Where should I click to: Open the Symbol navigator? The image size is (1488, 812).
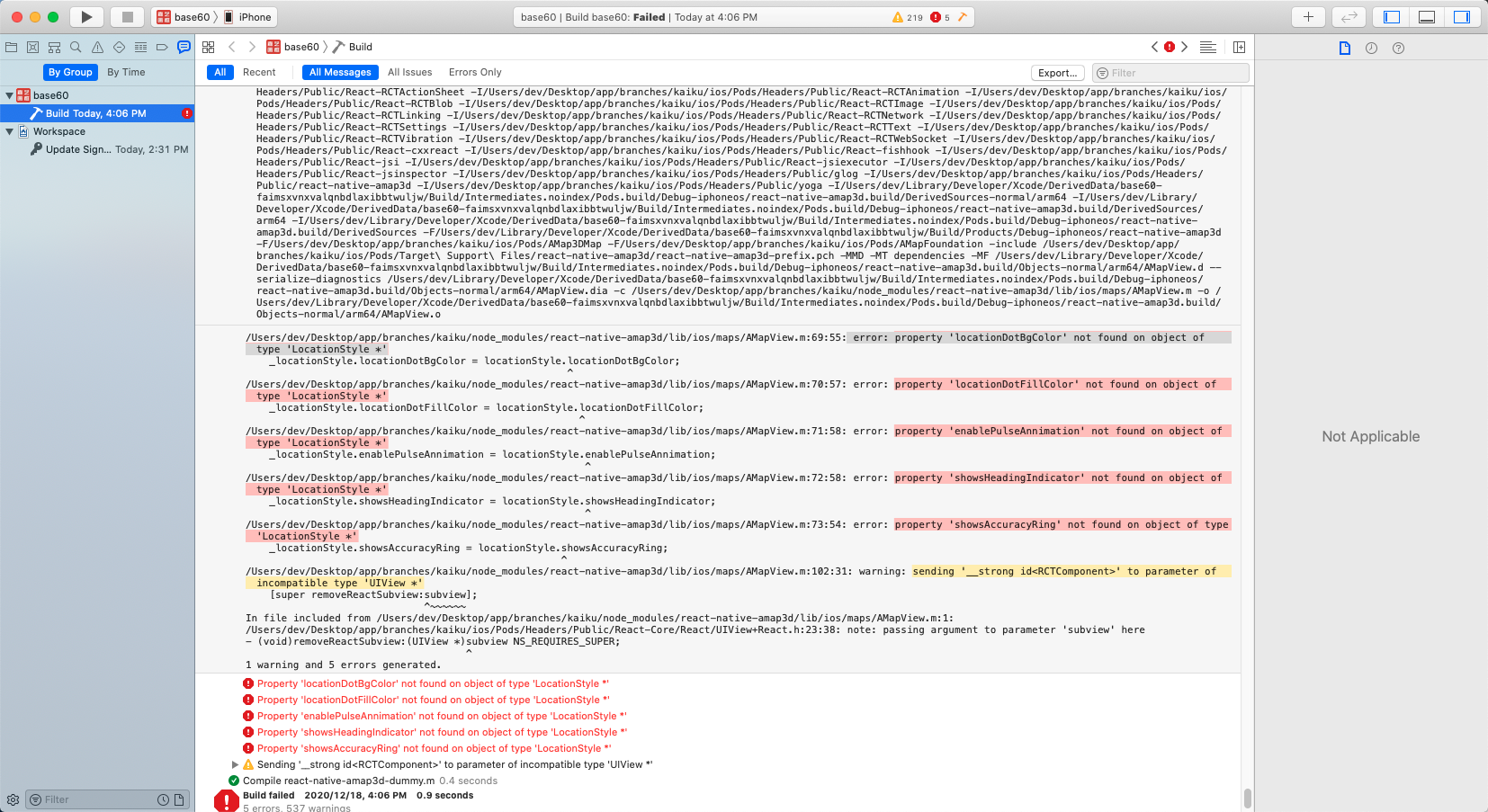(55, 47)
